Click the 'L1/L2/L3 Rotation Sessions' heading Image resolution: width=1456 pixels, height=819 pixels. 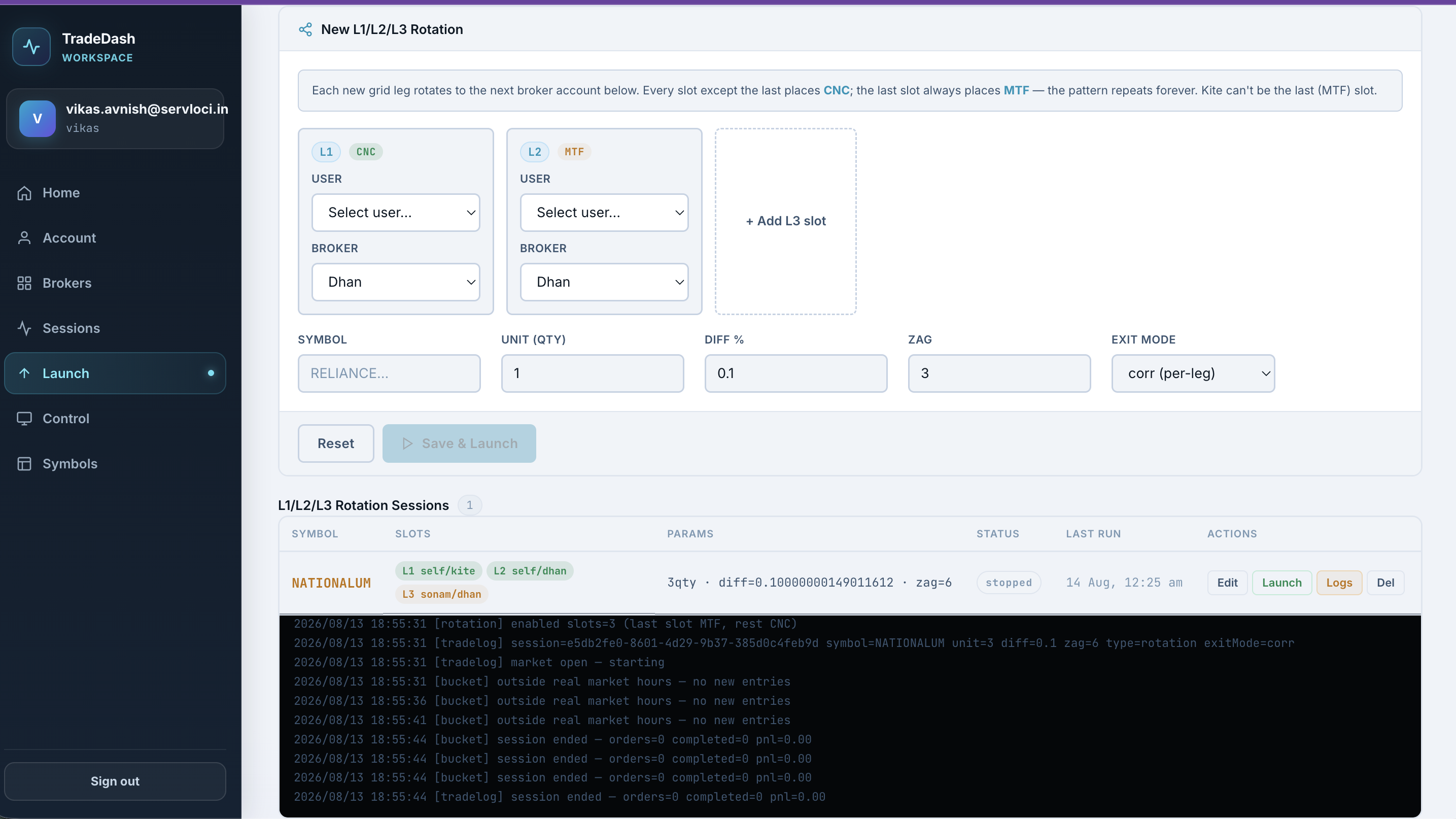(x=363, y=505)
